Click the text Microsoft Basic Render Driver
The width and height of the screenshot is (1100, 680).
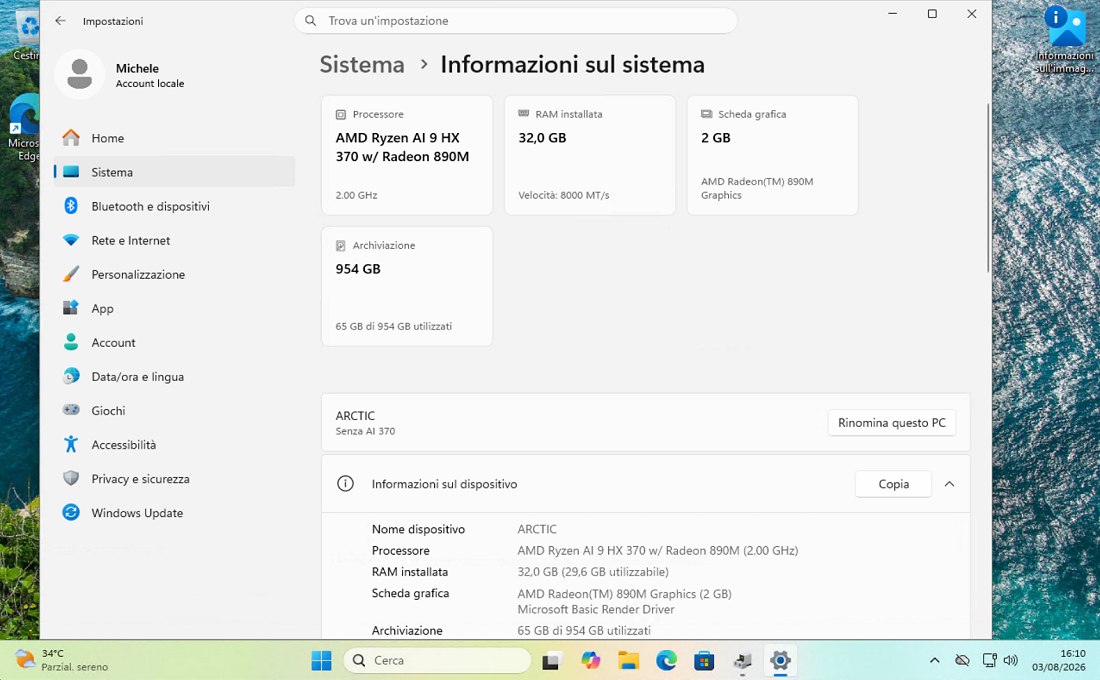(596, 609)
